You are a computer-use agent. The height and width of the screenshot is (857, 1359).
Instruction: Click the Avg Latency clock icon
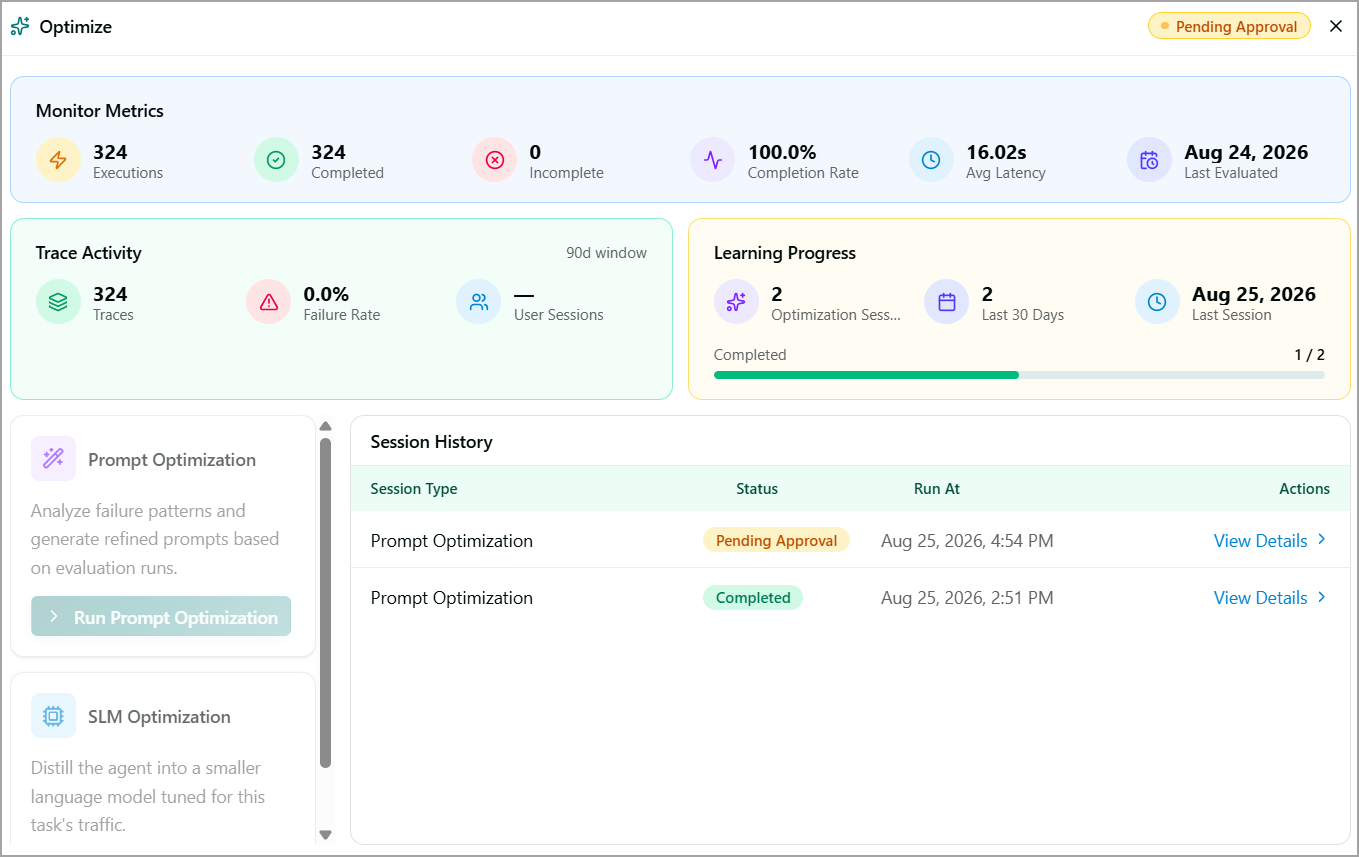pyautogui.click(x=930, y=160)
